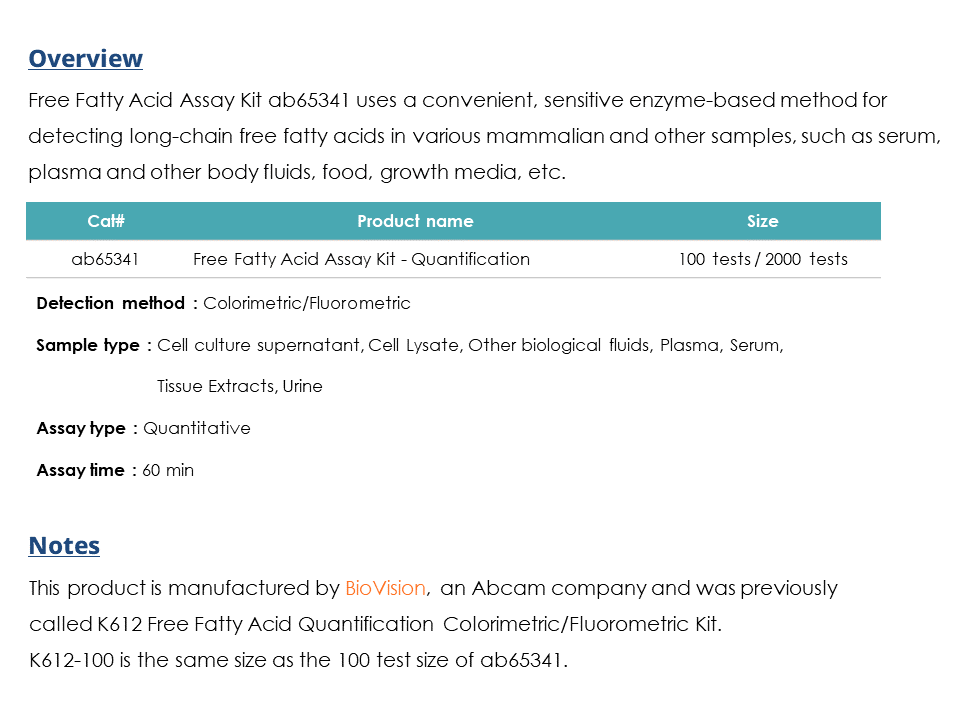Click the Free Fatty Acid Assay Kit - Quantification cell
Viewport: 960px width, 720px height.
coord(361,259)
